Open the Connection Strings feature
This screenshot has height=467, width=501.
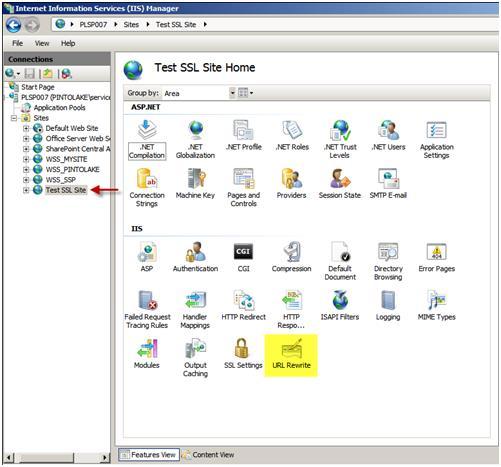click(x=147, y=188)
